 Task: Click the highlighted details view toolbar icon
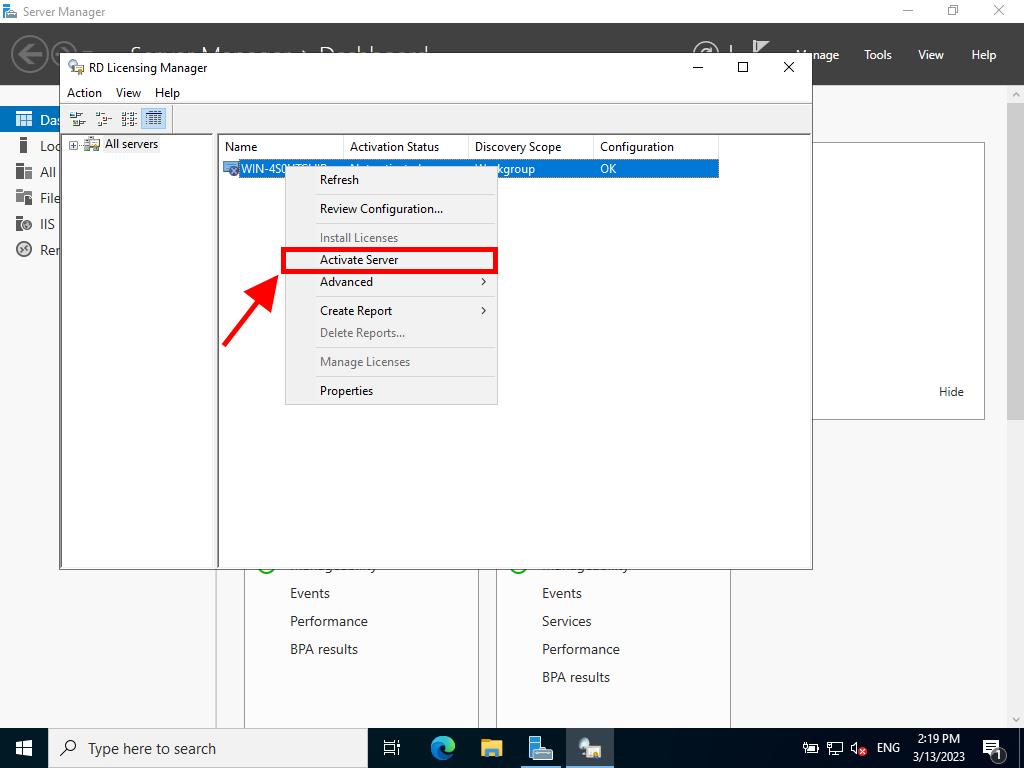coord(154,119)
